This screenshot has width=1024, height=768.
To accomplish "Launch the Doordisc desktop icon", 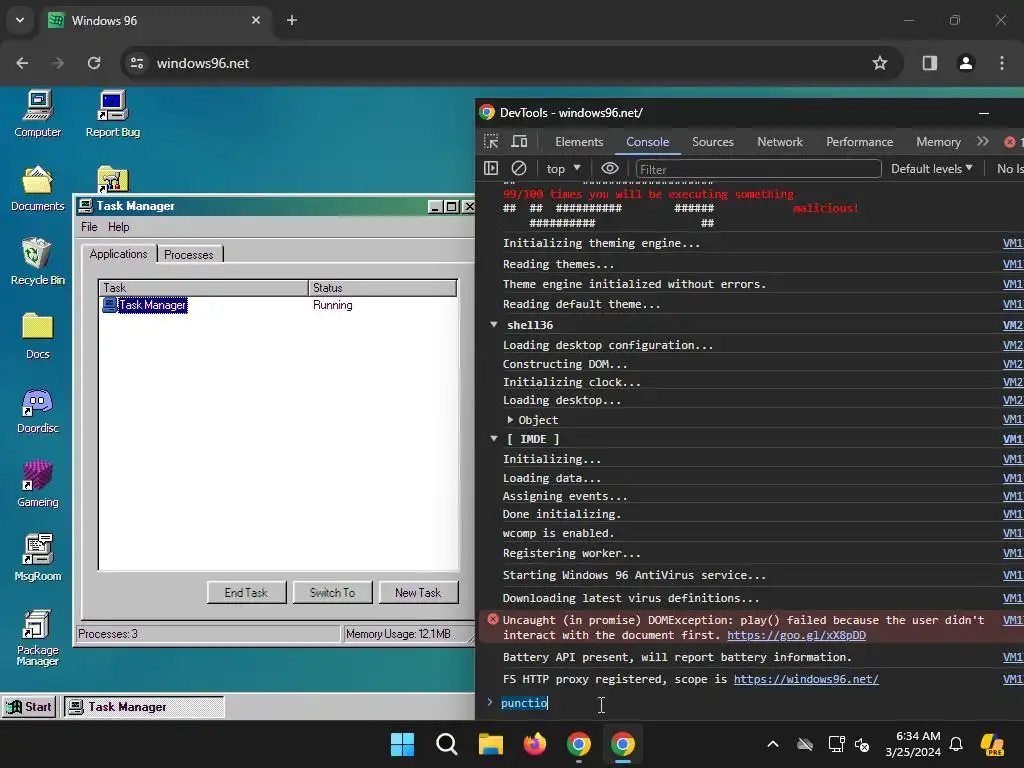I will click(x=37, y=411).
